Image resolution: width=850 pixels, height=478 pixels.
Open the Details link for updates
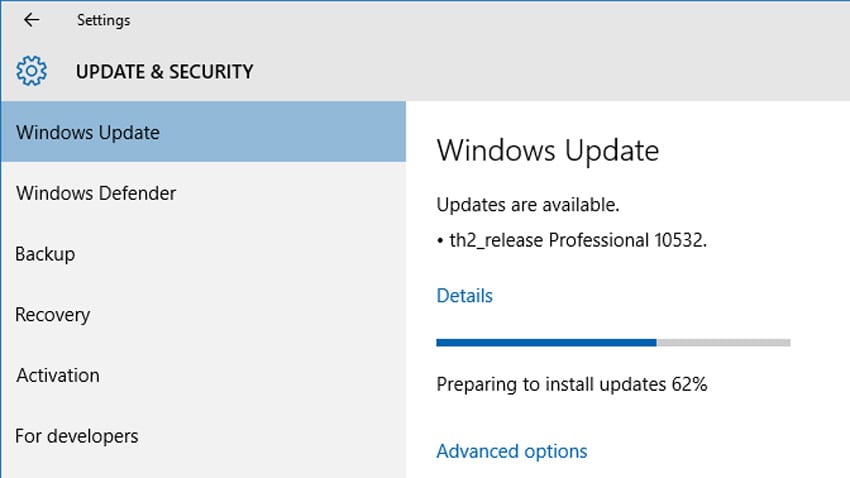tap(464, 296)
